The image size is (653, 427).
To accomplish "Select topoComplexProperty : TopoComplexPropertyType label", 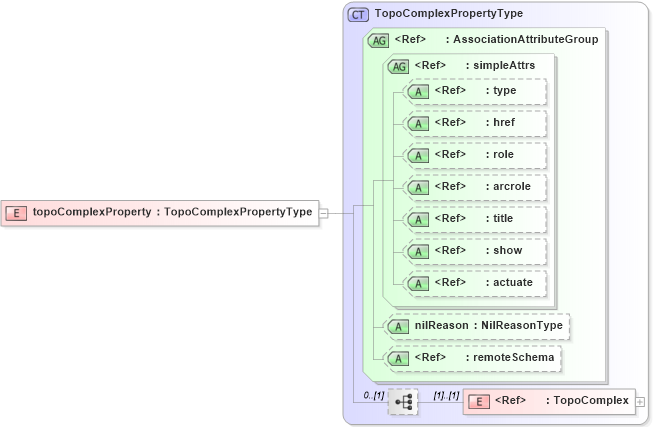I will 172,212.
